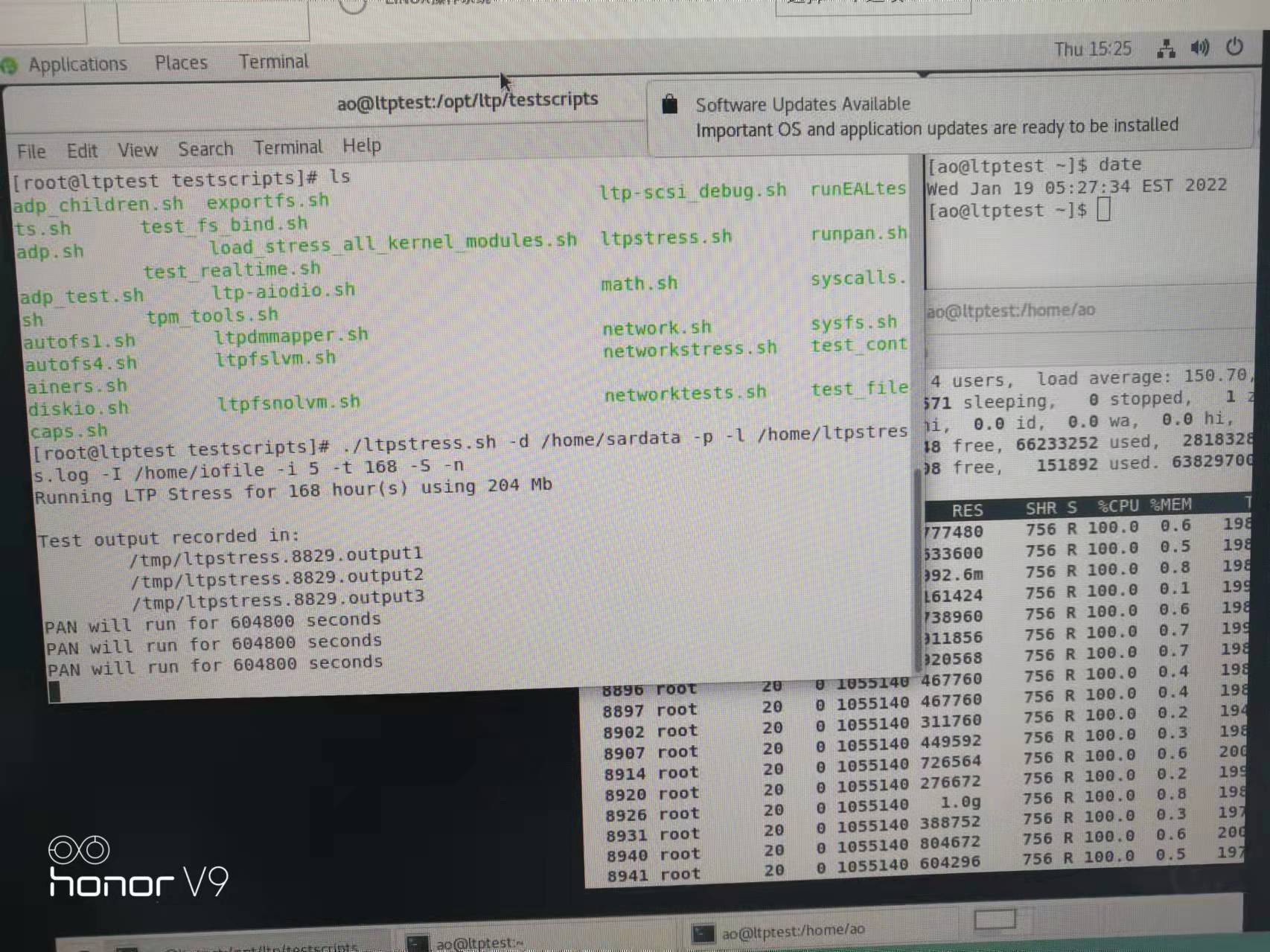The width and height of the screenshot is (1270, 952).
Task: Click the volume speaker icon
Action: (1199, 48)
